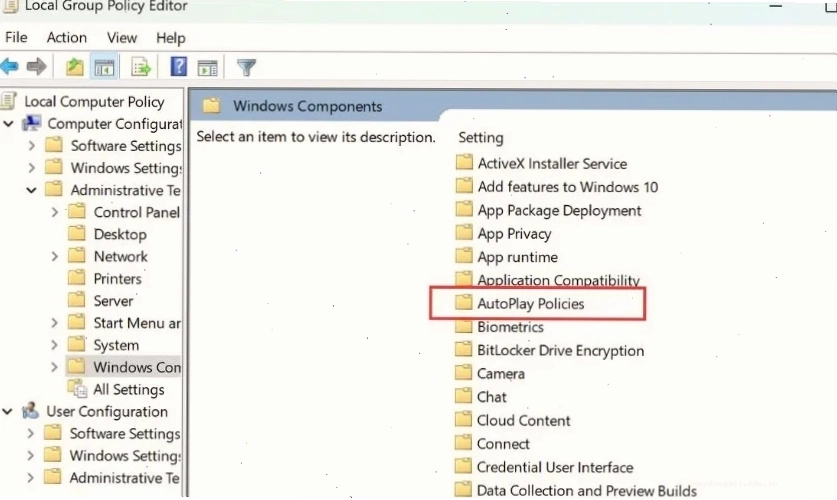Click the Credential User Interface folder icon
Screen dimensions: 837x500
[464, 466]
